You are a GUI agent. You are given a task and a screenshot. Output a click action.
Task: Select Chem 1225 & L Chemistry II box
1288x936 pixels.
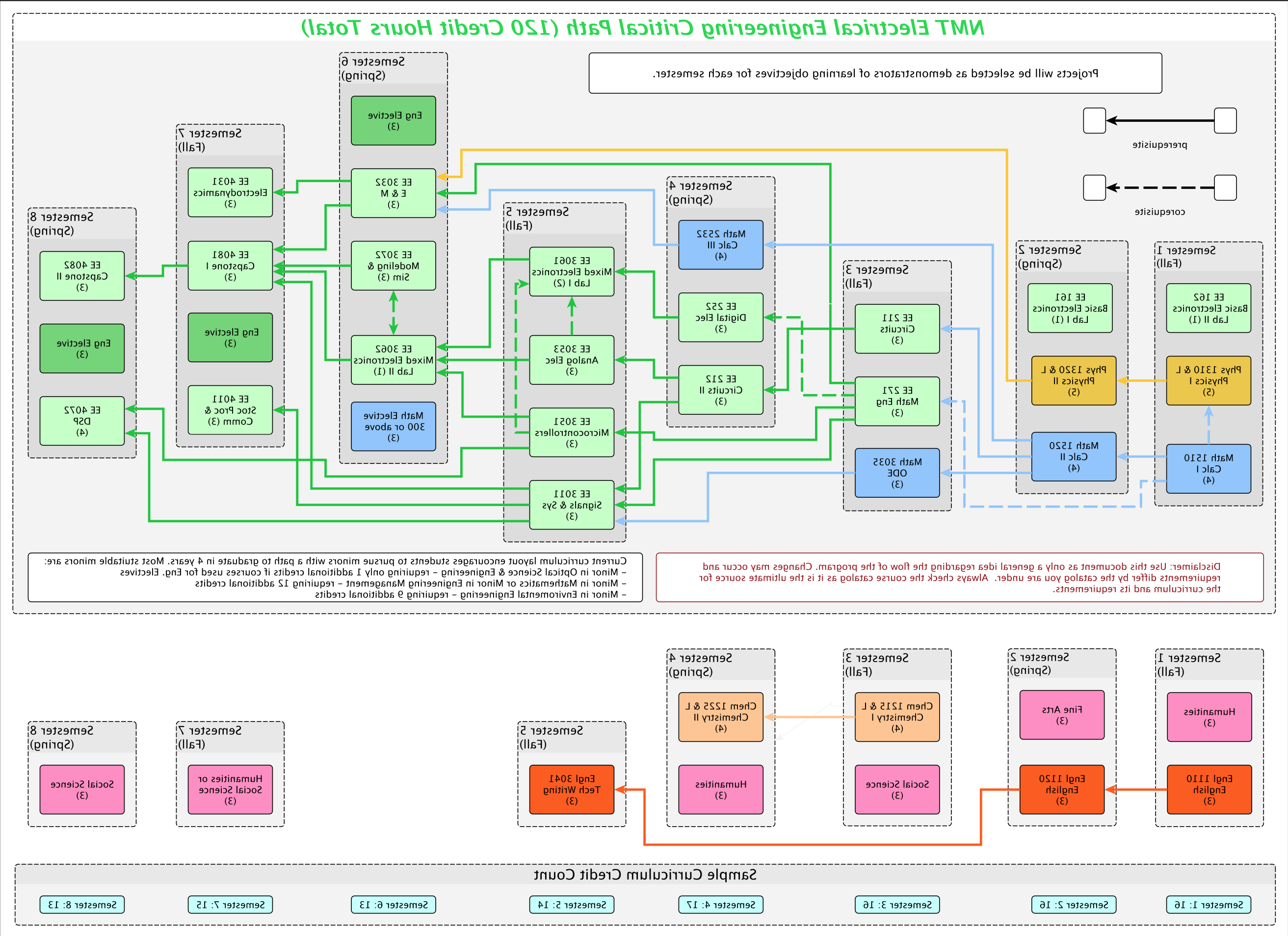721,717
